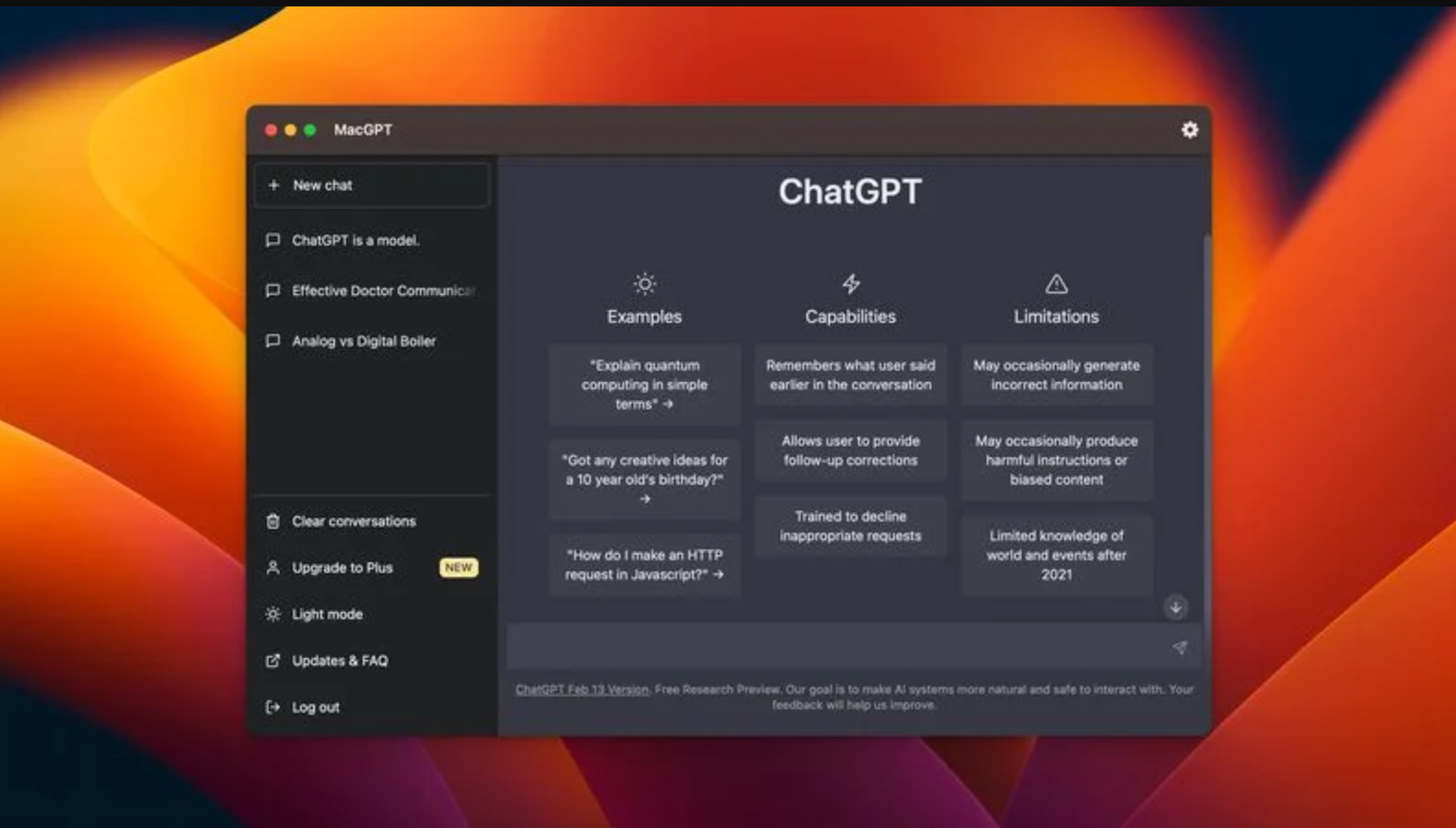Click 'Trained to decline inappropriate requests' card
This screenshot has width=1456, height=828.
pos(850,526)
